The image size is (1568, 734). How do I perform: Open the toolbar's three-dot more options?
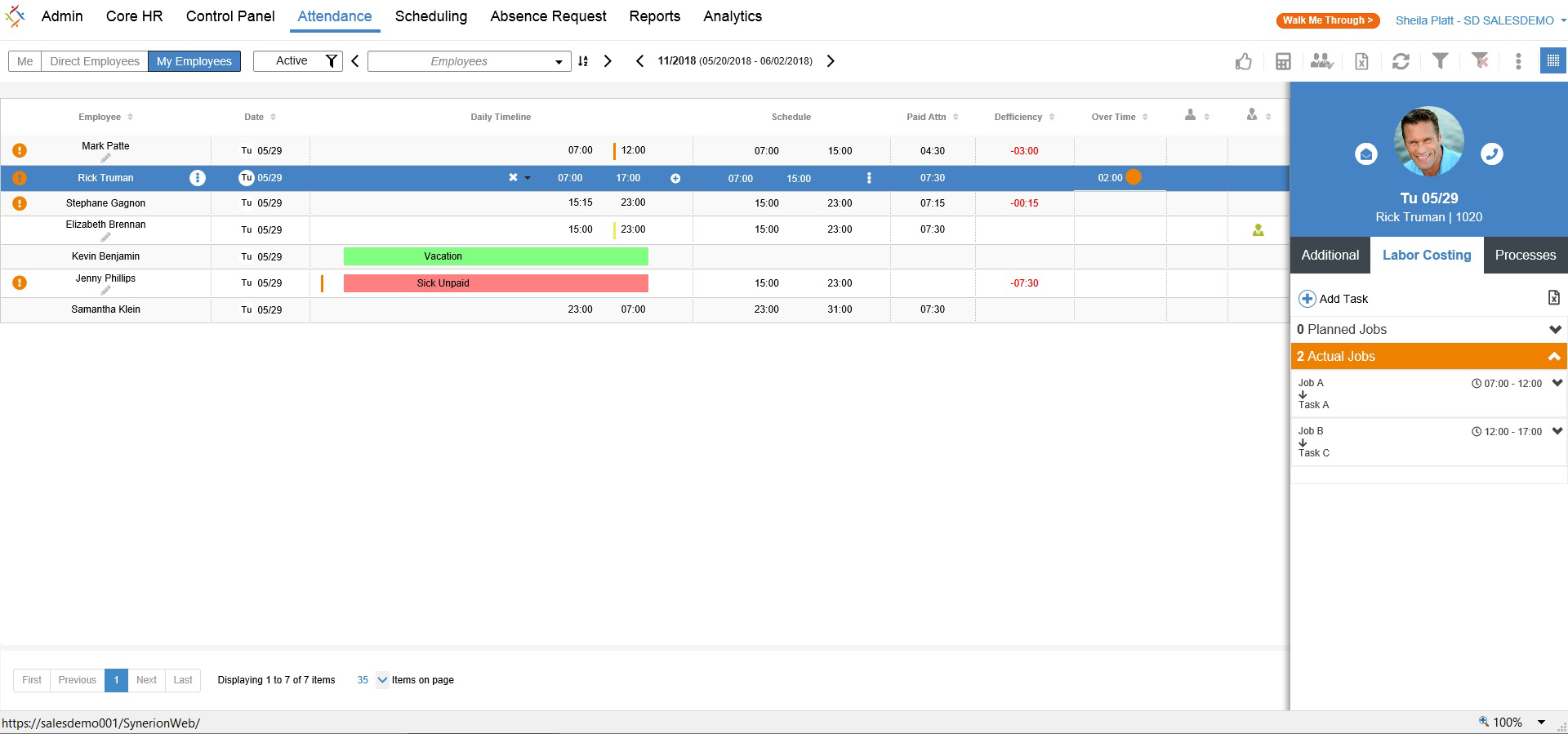1518,61
